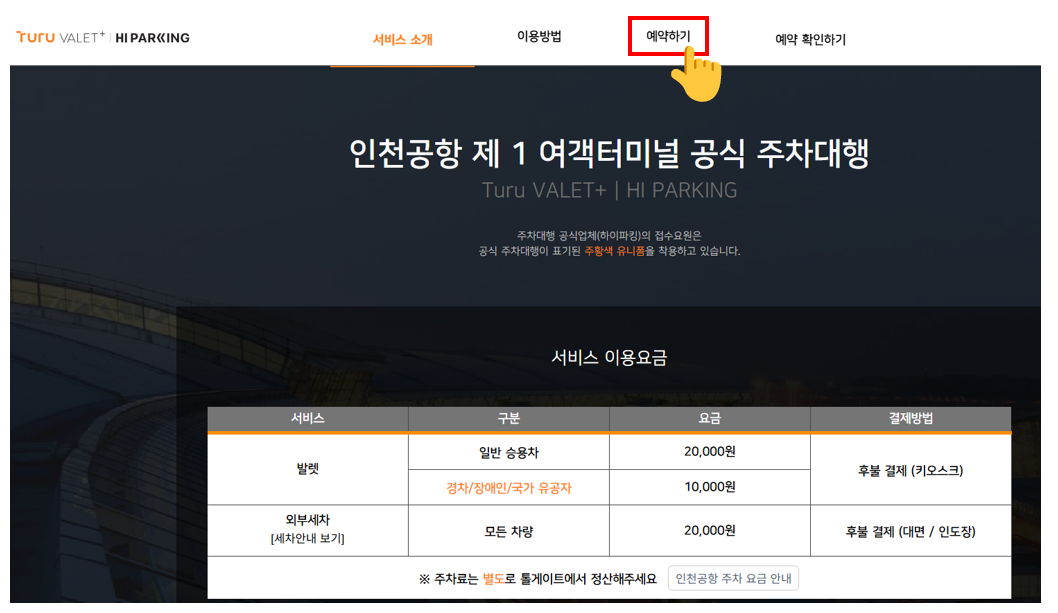
Task: Click the 후불 결제 (대면 / 인도장) cell
Action: (911, 531)
